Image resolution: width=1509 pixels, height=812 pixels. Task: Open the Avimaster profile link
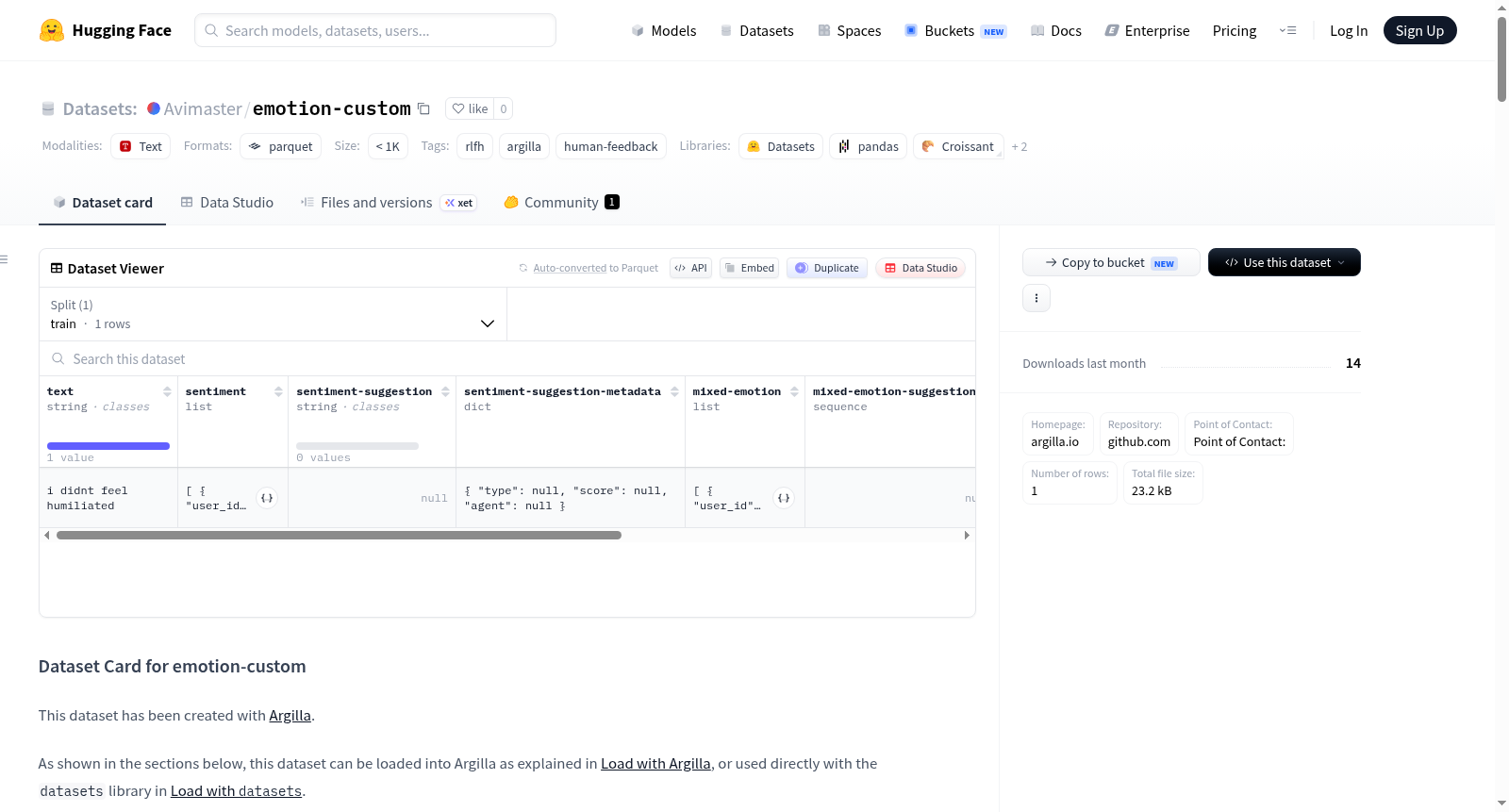(x=203, y=109)
